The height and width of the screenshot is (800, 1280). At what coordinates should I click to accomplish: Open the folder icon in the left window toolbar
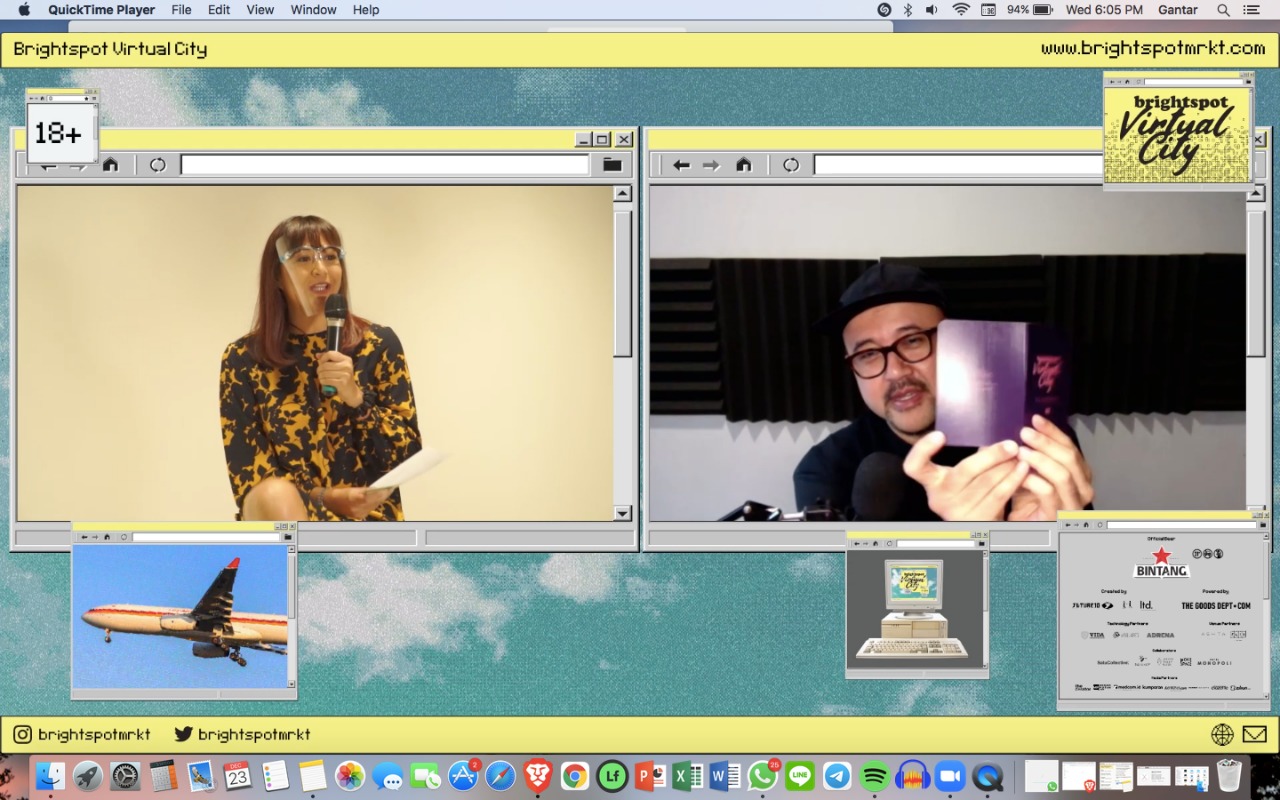pos(612,165)
